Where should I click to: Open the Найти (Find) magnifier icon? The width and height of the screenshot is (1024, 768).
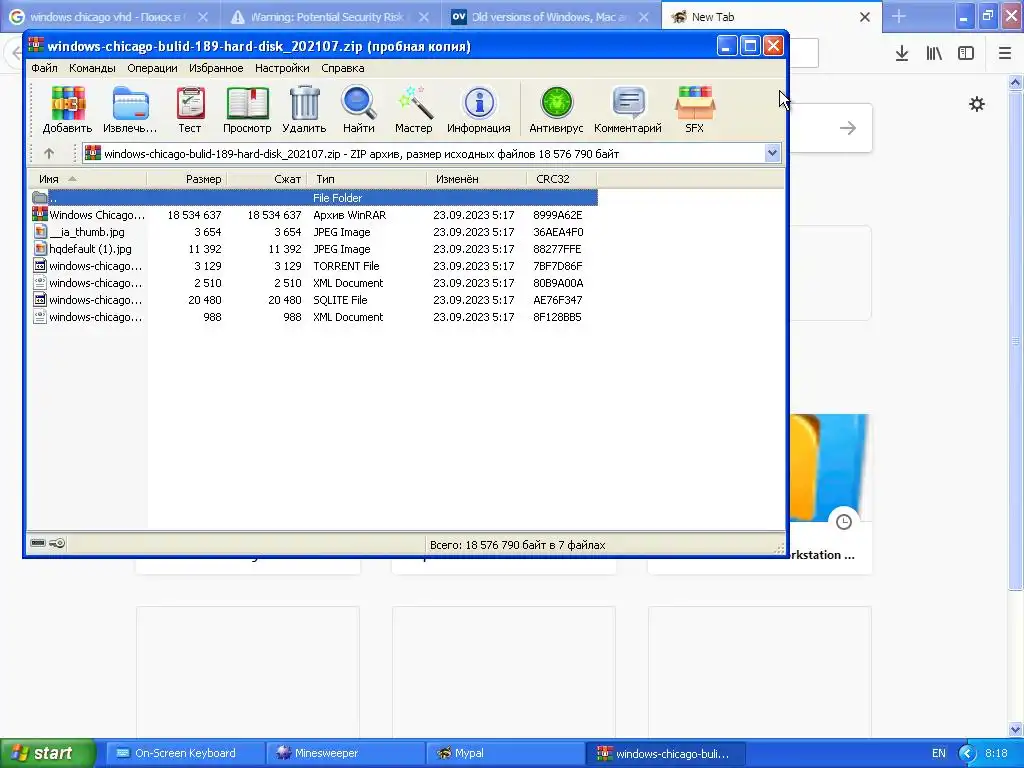click(359, 110)
